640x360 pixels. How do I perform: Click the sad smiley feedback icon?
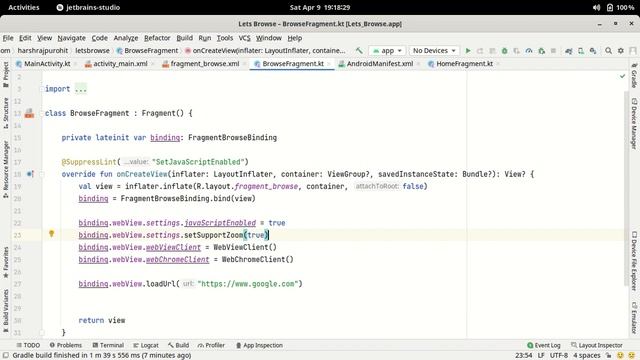click(x=632, y=355)
